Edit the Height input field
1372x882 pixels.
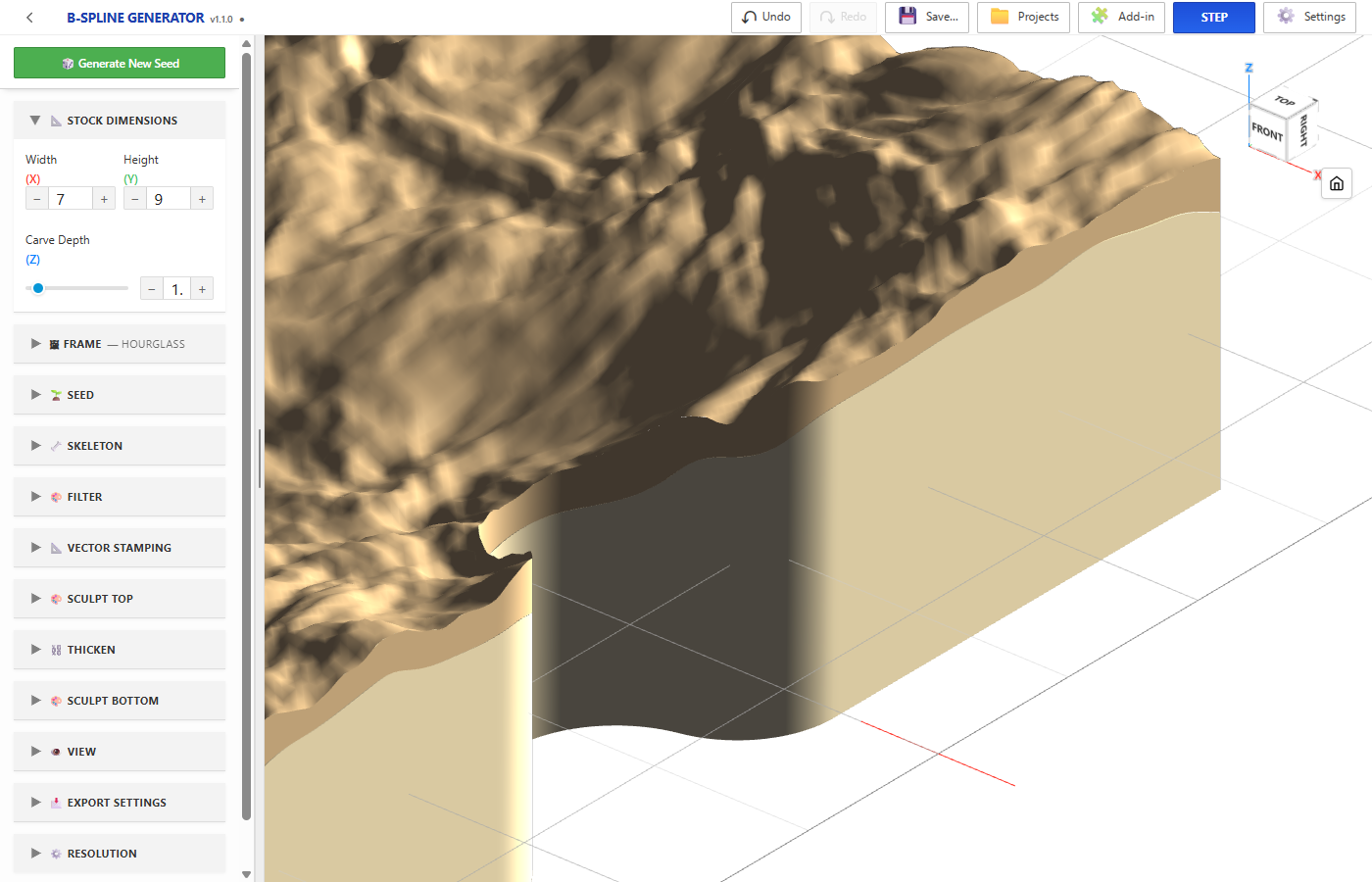point(169,199)
